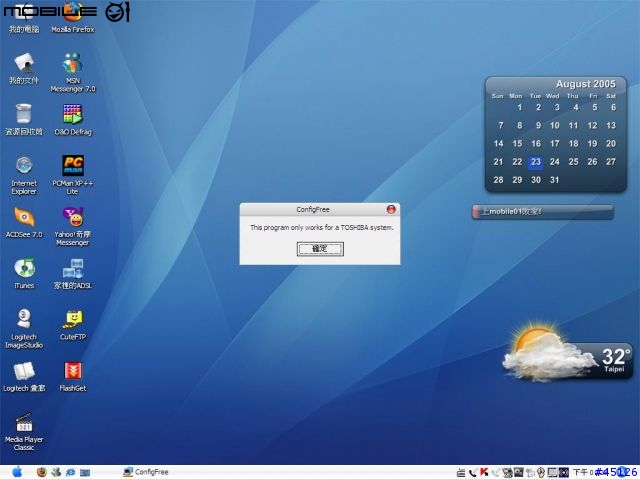Click the Apple start button in taskbar
The height and width of the screenshot is (480, 640).
(x=17, y=472)
